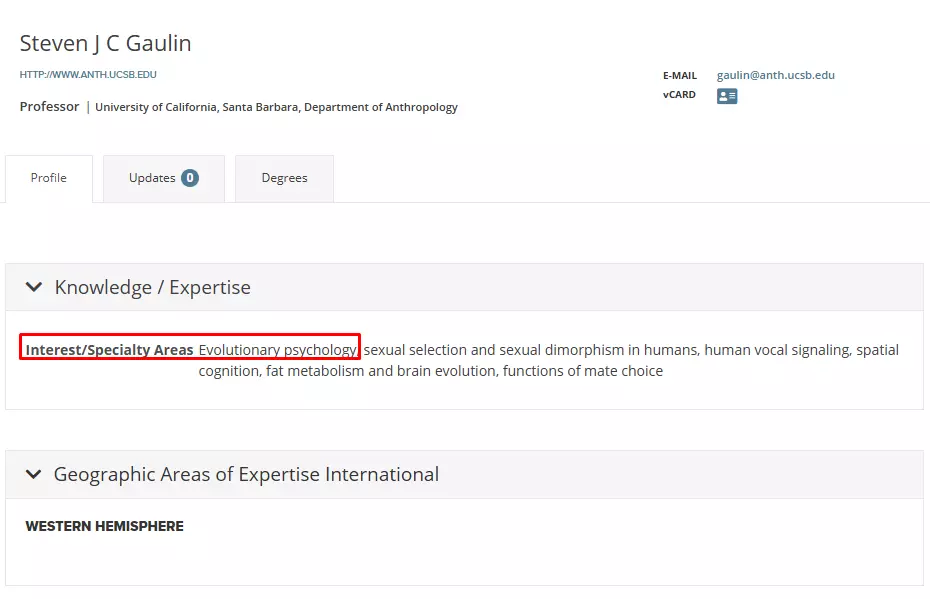Select the name heading Steven J C Gaulin
930x599 pixels.
point(106,43)
